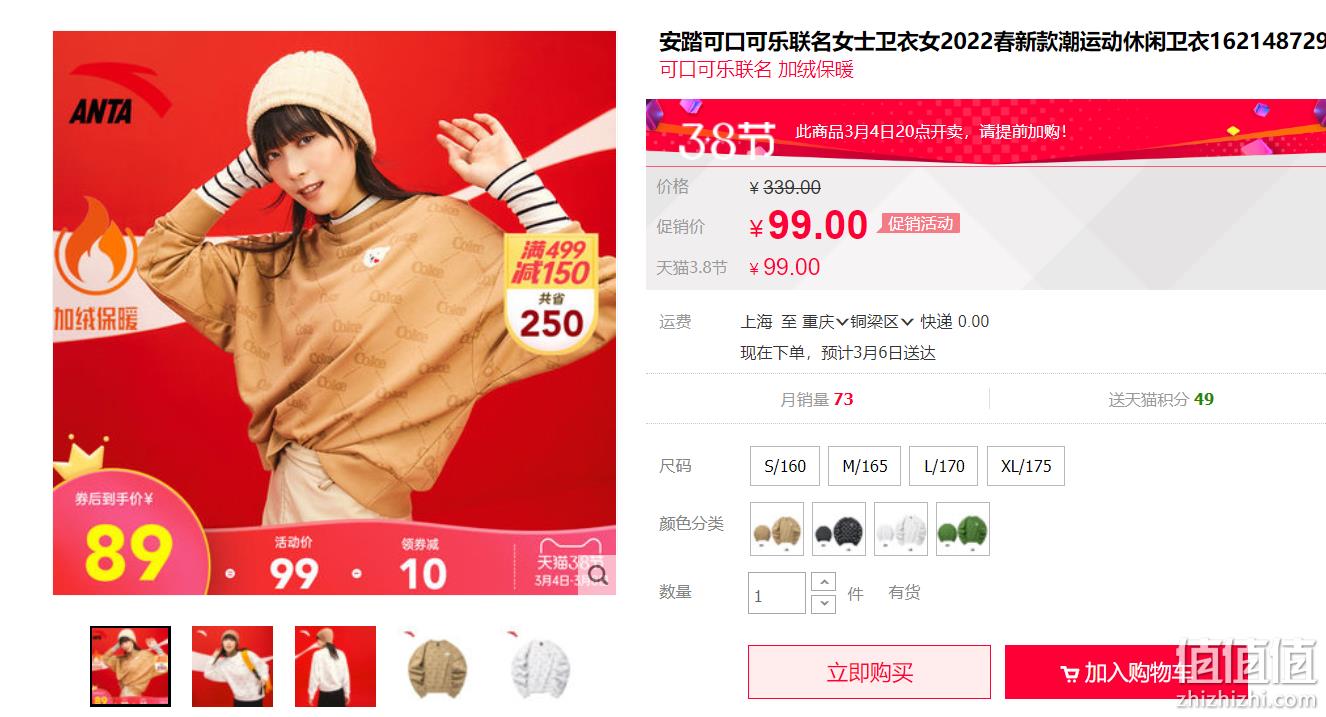Screen dimensions: 1326x717
Task: Select size M/165
Action: pos(864,466)
